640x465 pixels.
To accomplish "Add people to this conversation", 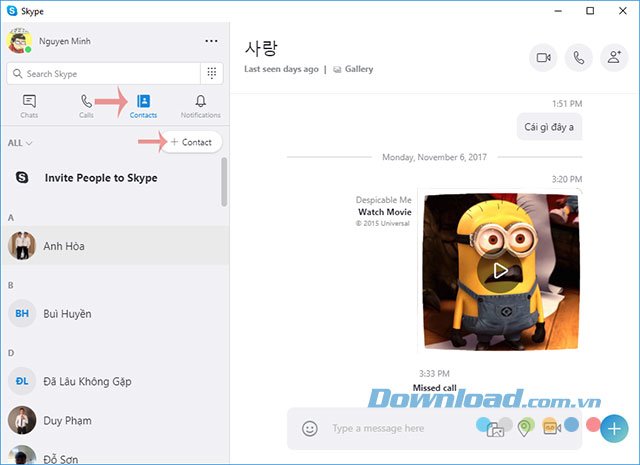I will coord(614,58).
